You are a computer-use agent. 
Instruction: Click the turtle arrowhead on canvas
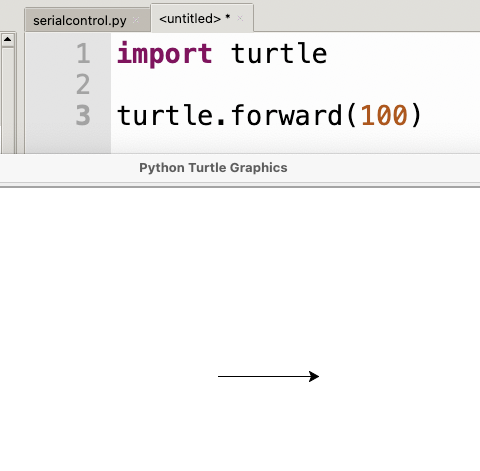[x=314, y=376]
